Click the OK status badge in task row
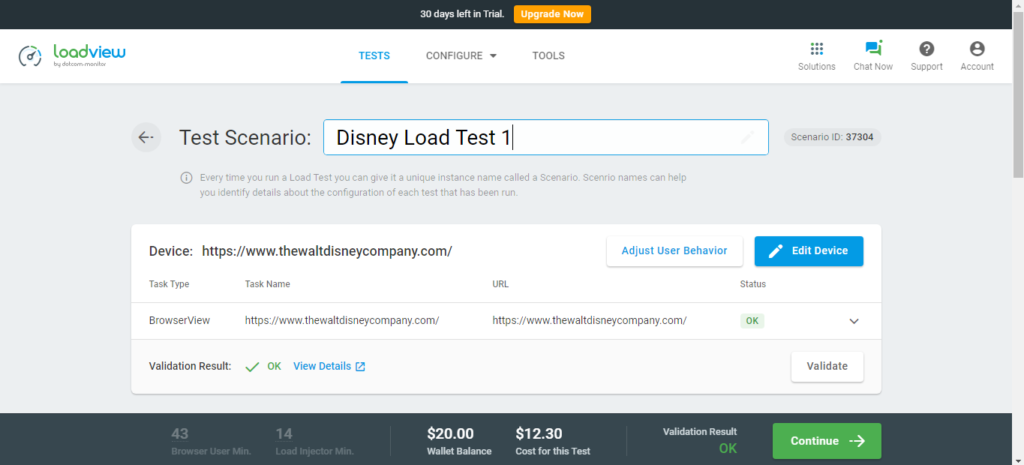The height and width of the screenshot is (465, 1024). (752, 321)
